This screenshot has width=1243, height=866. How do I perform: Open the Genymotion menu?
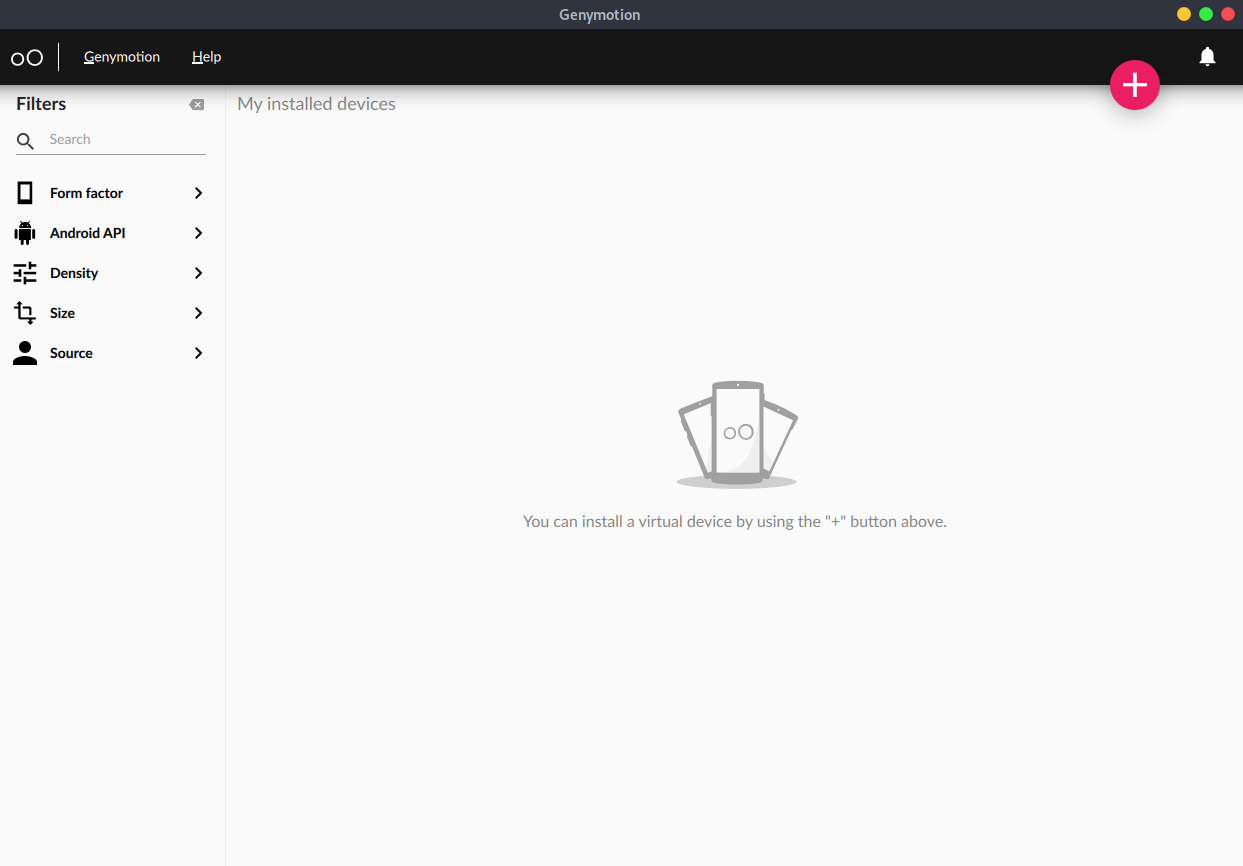(x=122, y=57)
